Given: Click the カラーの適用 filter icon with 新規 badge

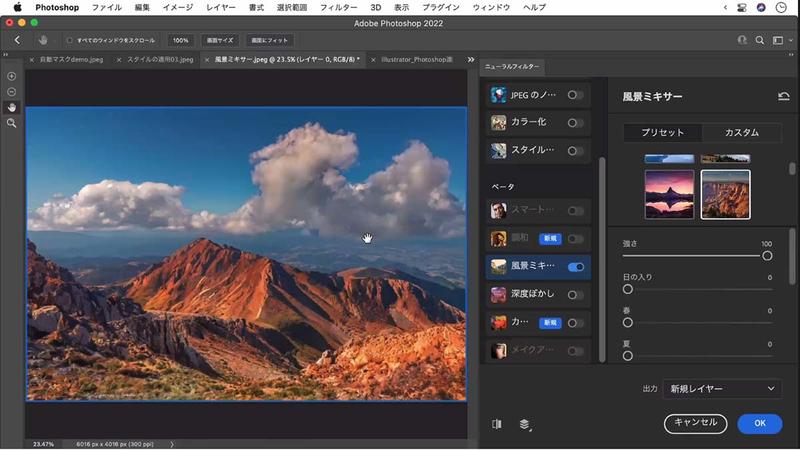Looking at the screenshot, I should 498,322.
